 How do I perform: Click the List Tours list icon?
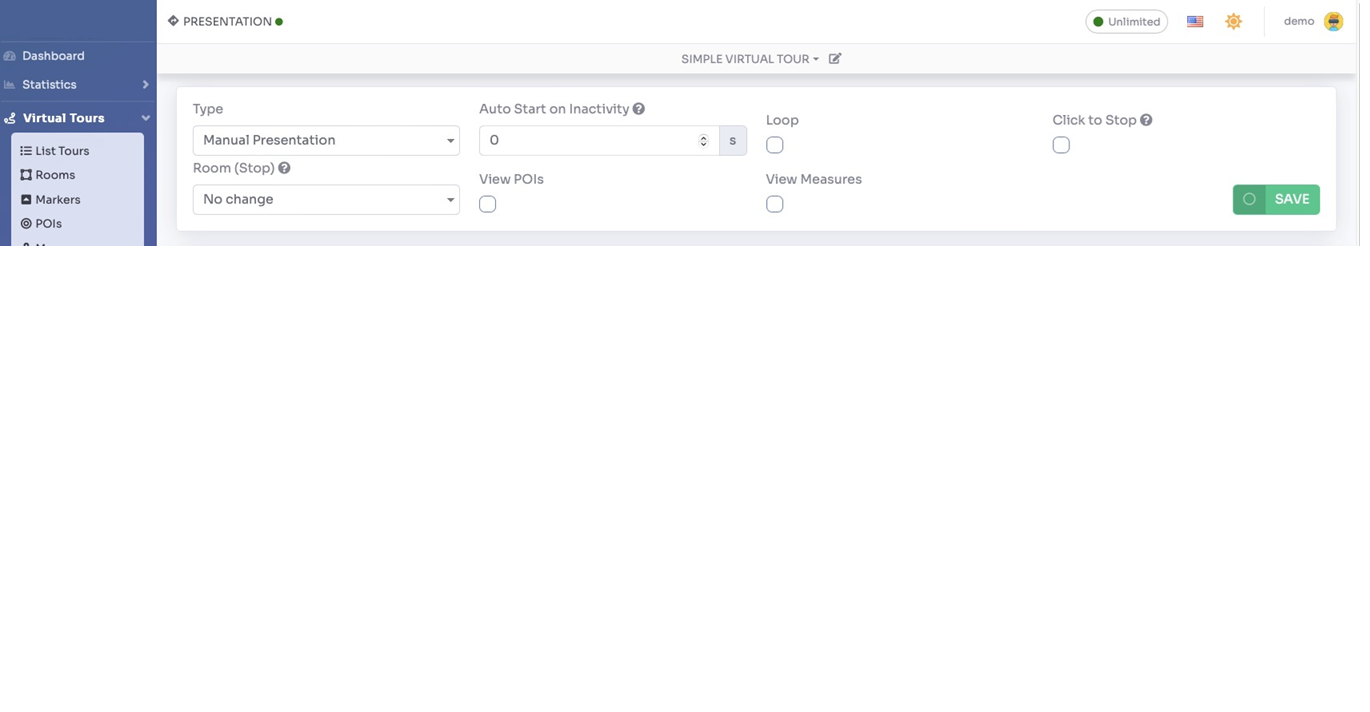pyautogui.click(x=25, y=151)
